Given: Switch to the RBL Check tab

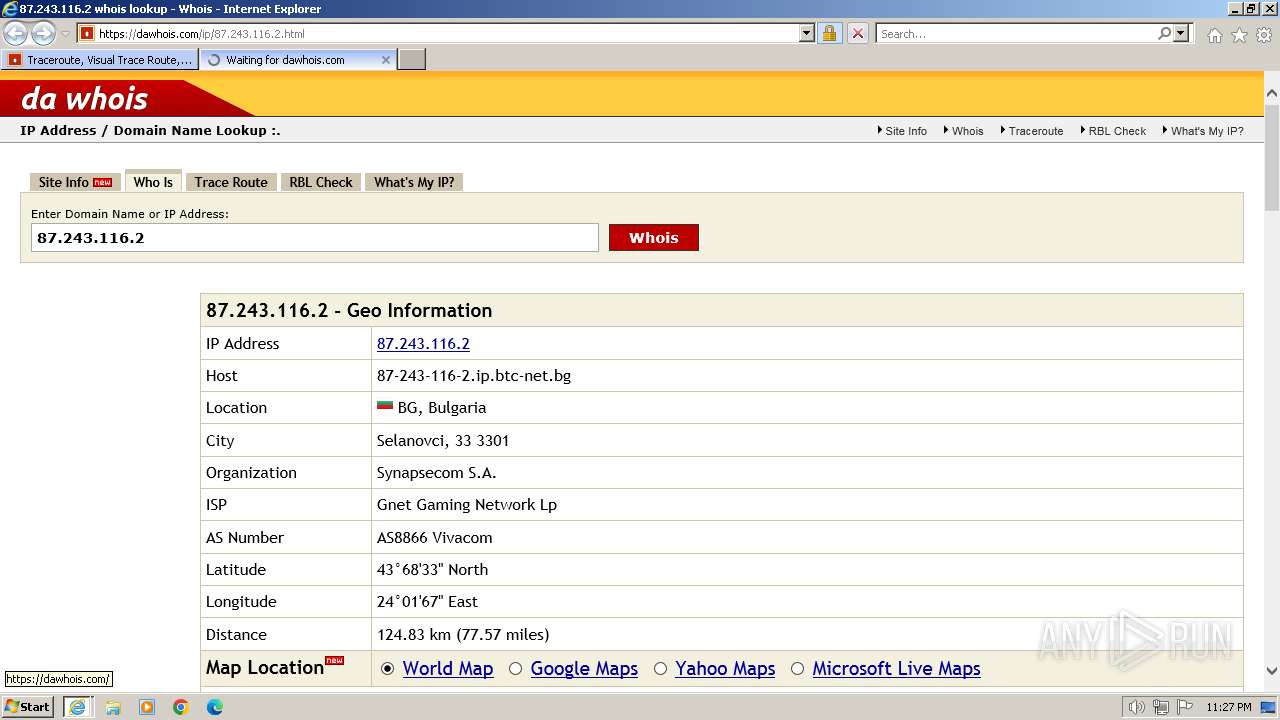Looking at the screenshot, I should [x=321, y=182].
